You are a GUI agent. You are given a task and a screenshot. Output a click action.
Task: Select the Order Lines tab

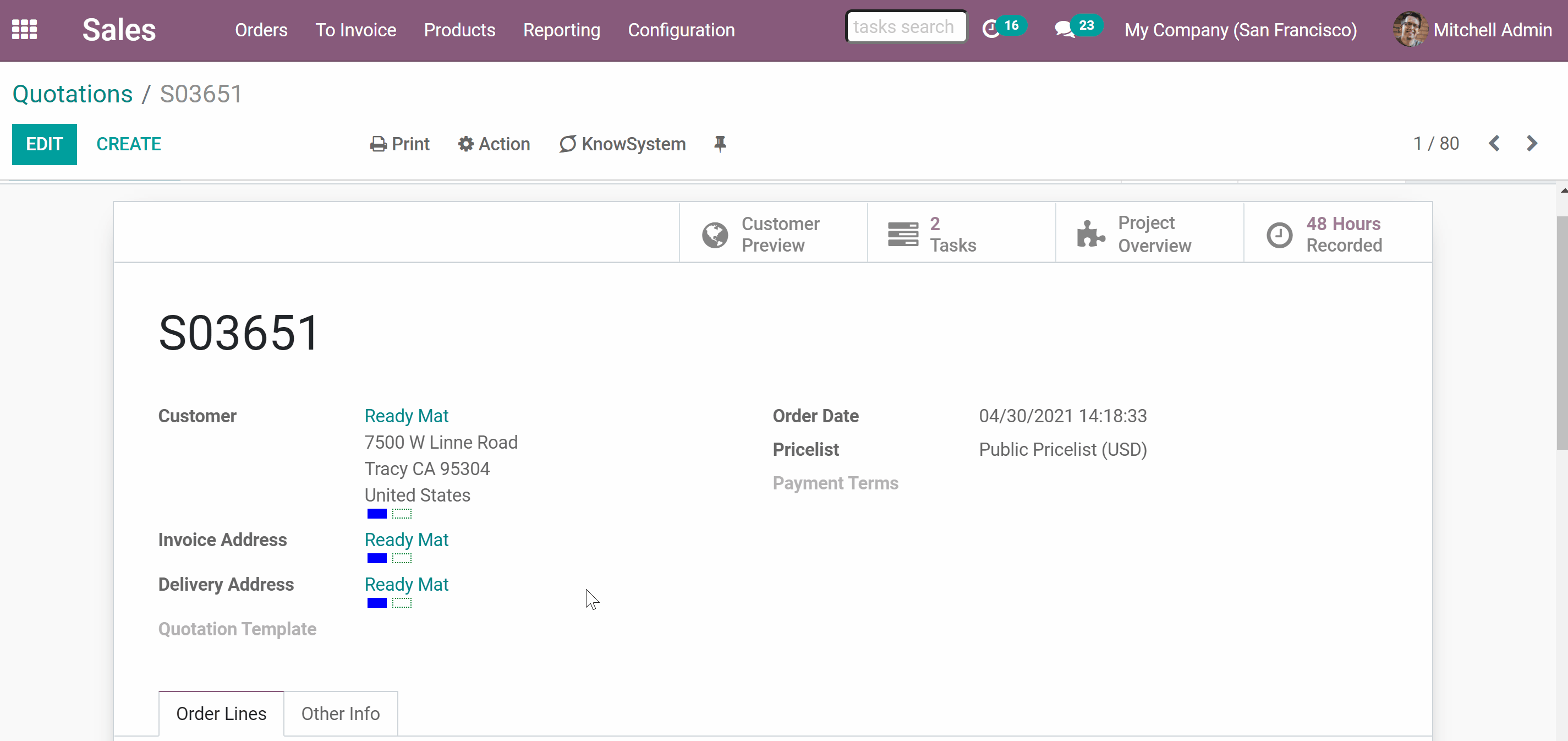pos(221,713)
